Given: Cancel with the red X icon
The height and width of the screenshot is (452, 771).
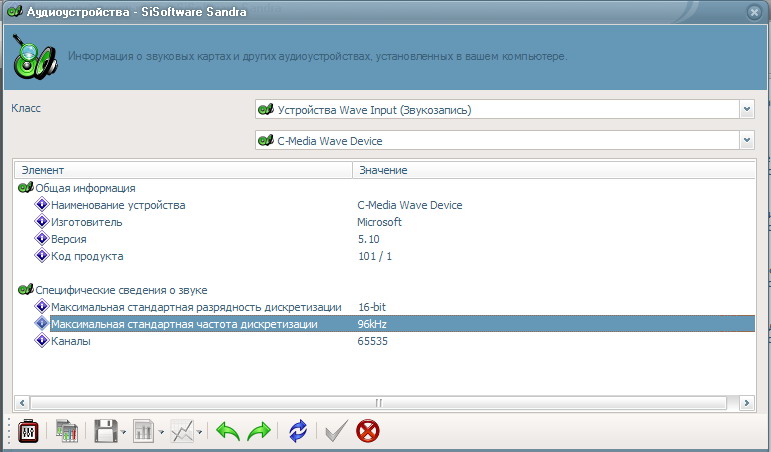Looking at the screenshot, I should pyautogui.click(x=368, y=431).
